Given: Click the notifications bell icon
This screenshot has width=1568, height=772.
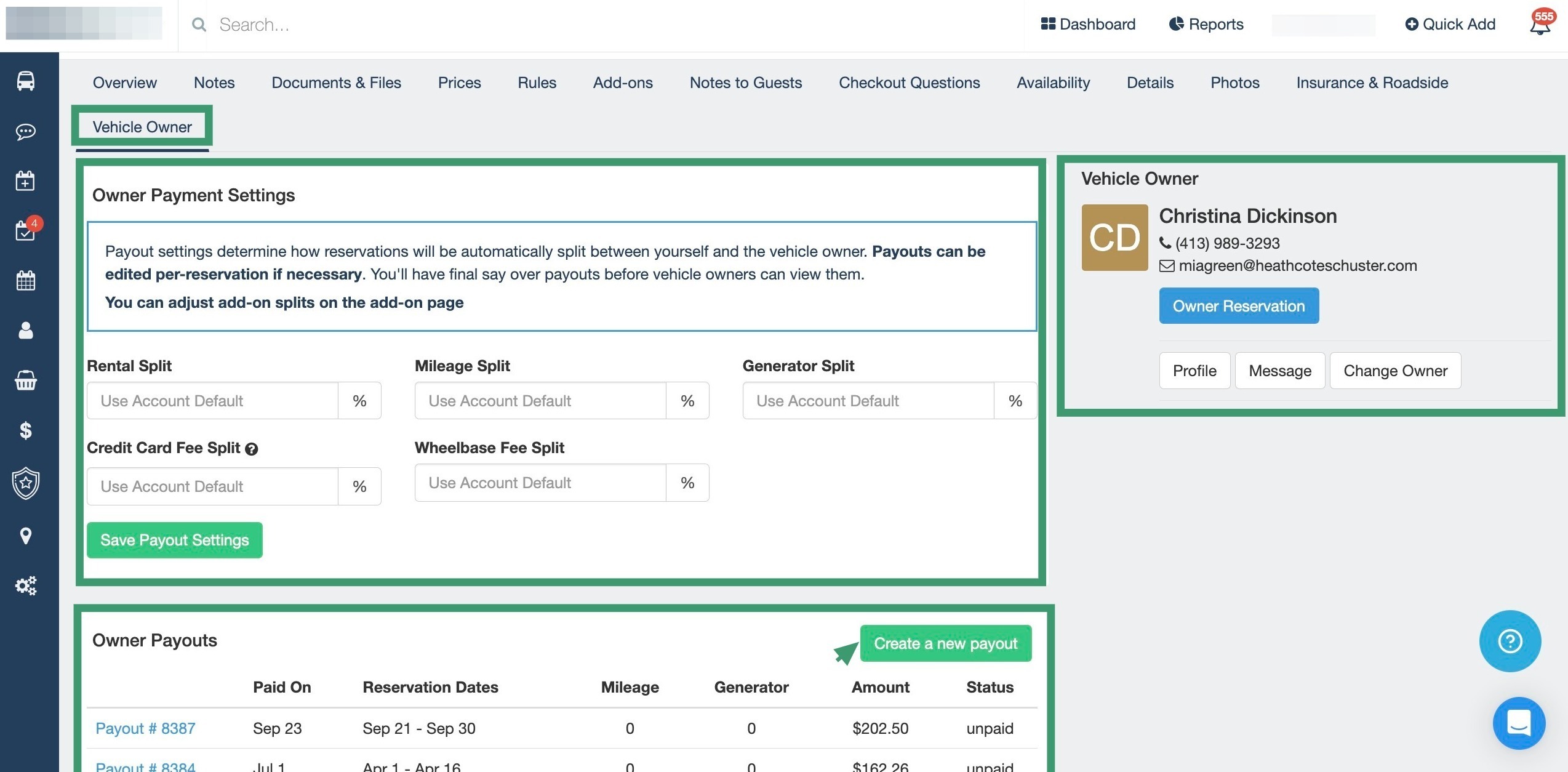Looking at the screenshot, I should click(x=1540, y=25).
